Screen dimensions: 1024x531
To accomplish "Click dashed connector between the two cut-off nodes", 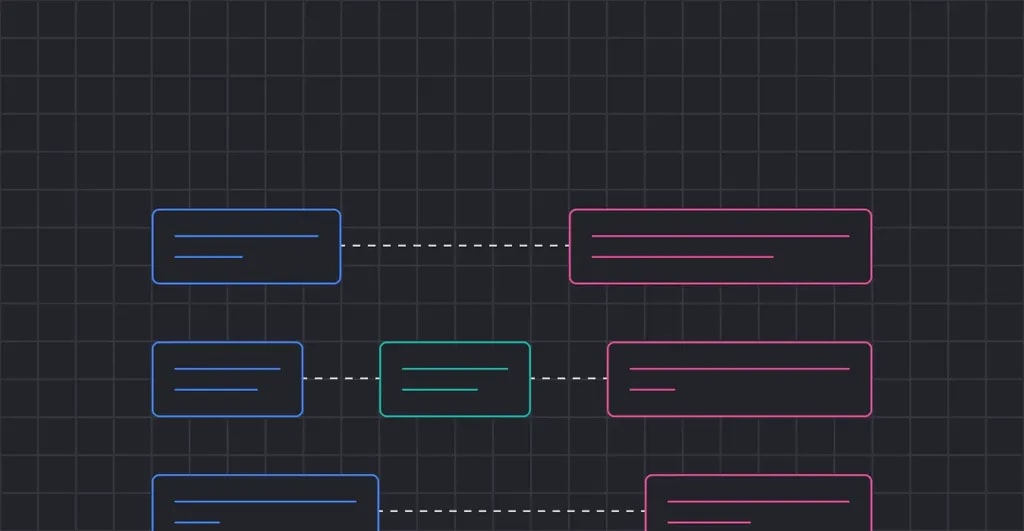I will point(512,511).
